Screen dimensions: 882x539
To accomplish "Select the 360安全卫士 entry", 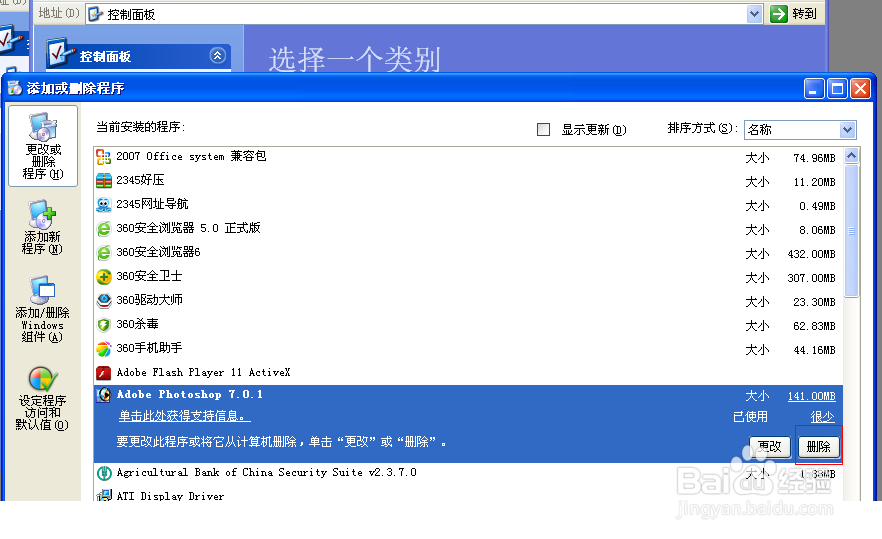I will click(468, 277).
